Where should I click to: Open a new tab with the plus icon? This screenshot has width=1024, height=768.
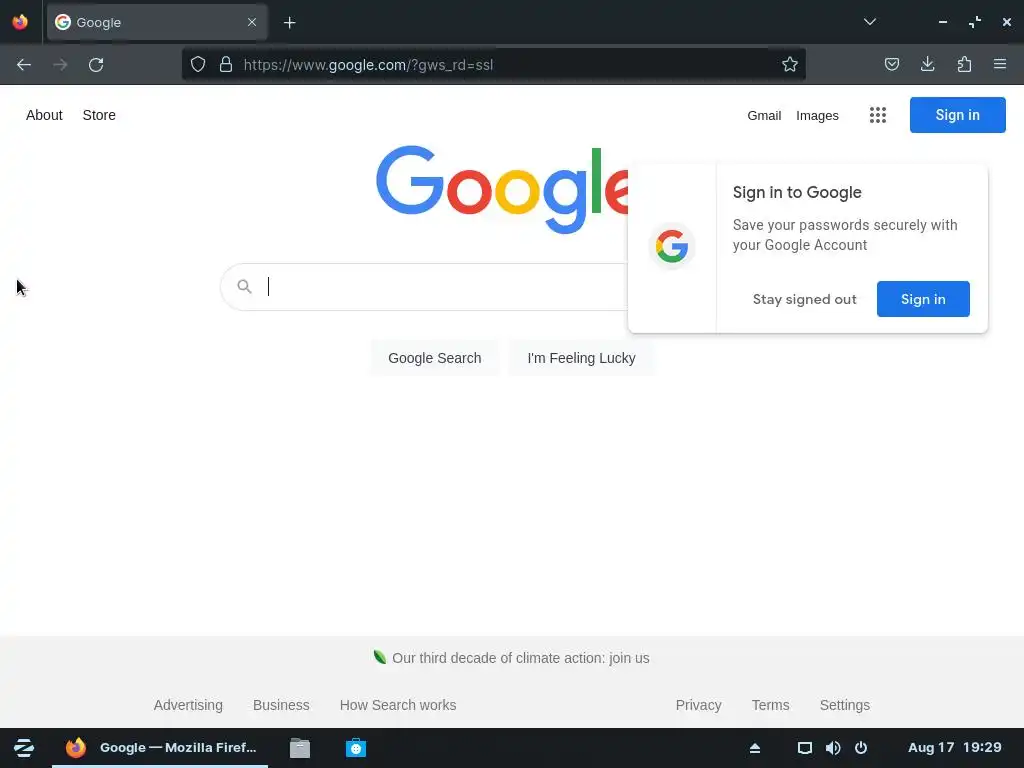(289, 23)
